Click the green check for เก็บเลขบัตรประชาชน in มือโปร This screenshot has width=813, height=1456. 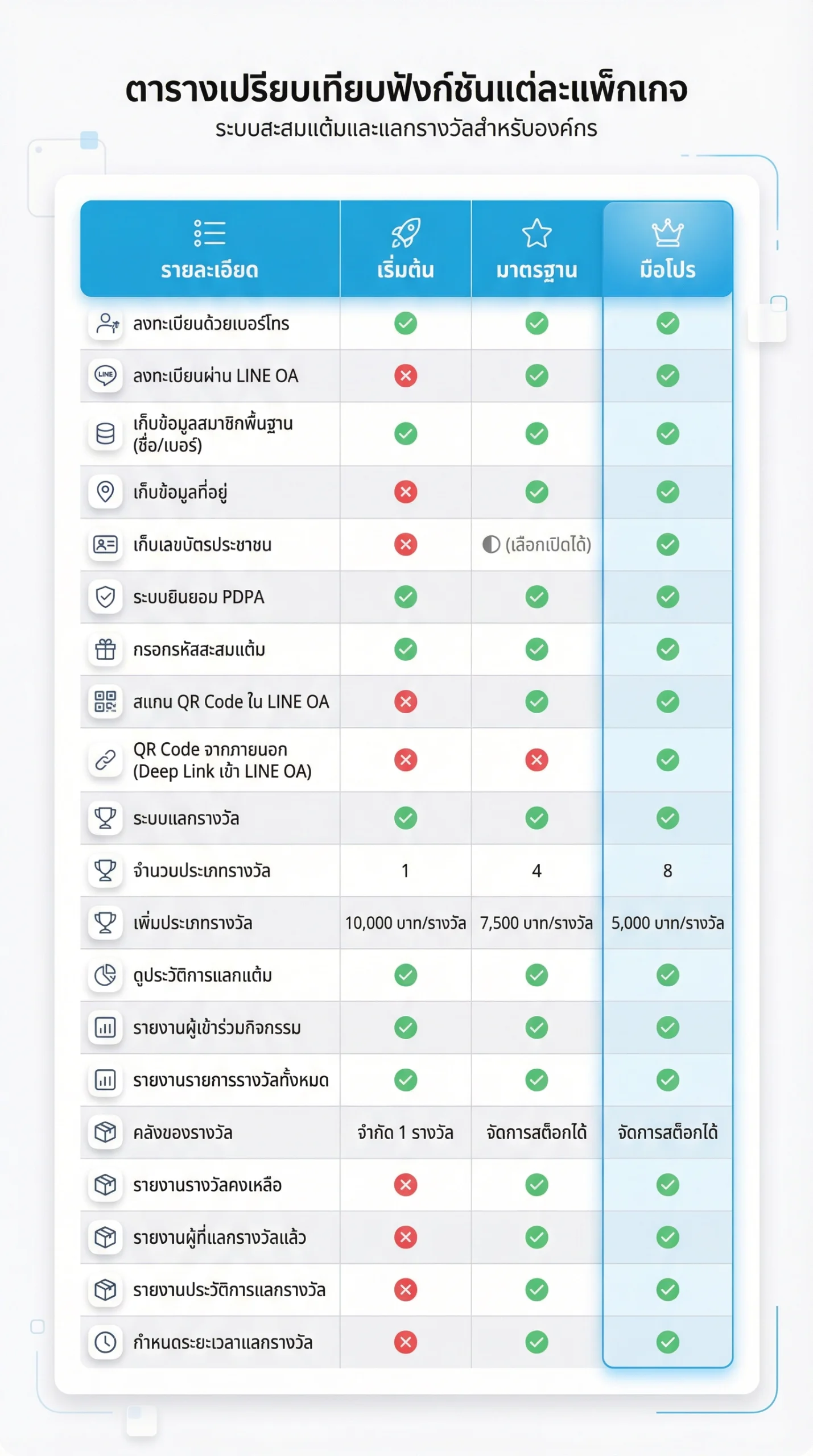667,544
